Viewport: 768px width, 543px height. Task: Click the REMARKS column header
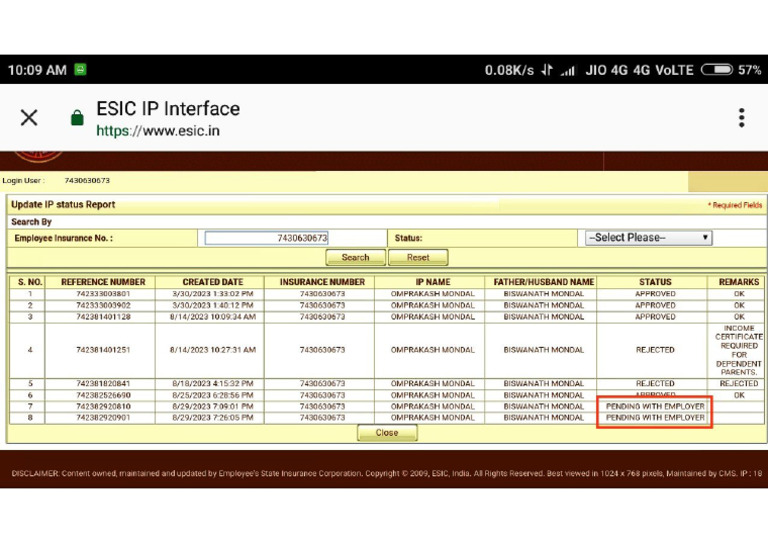(x=739, y=282)
